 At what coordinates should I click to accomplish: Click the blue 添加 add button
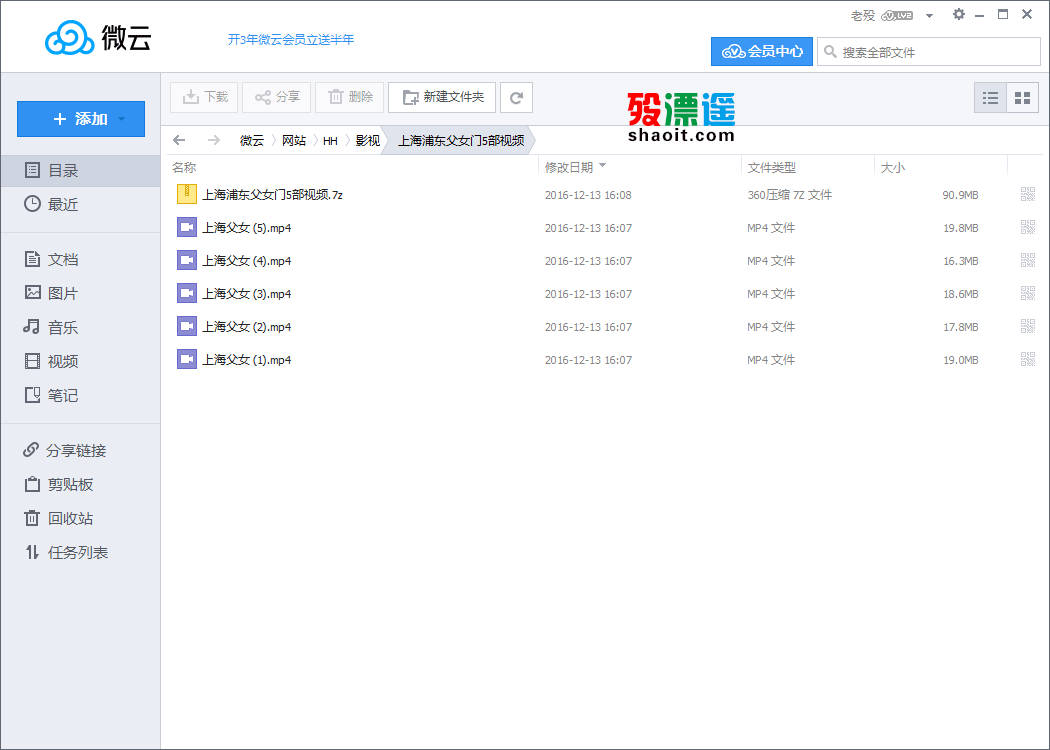[80, 119]
